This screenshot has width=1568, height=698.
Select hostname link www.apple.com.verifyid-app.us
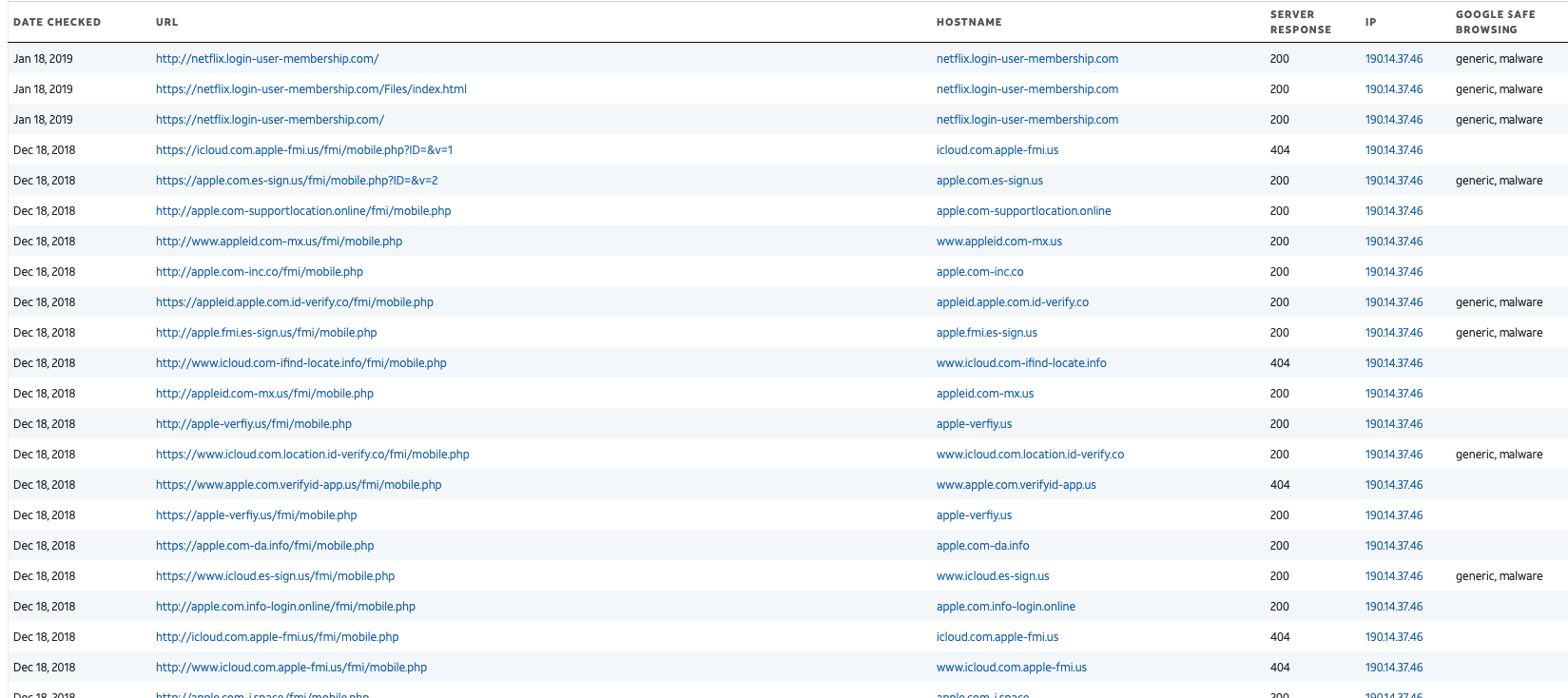click(x=1016, y=485)
